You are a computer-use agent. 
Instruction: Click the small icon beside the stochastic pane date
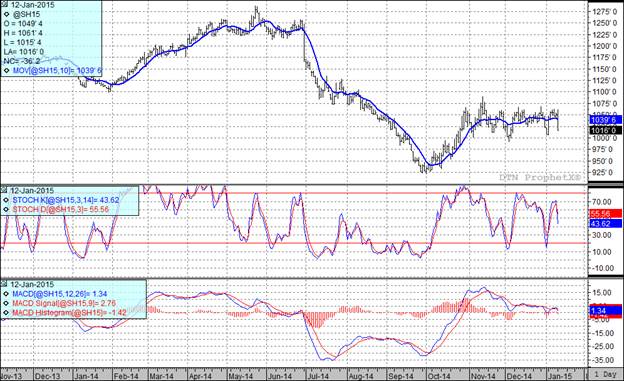point(5,190)
